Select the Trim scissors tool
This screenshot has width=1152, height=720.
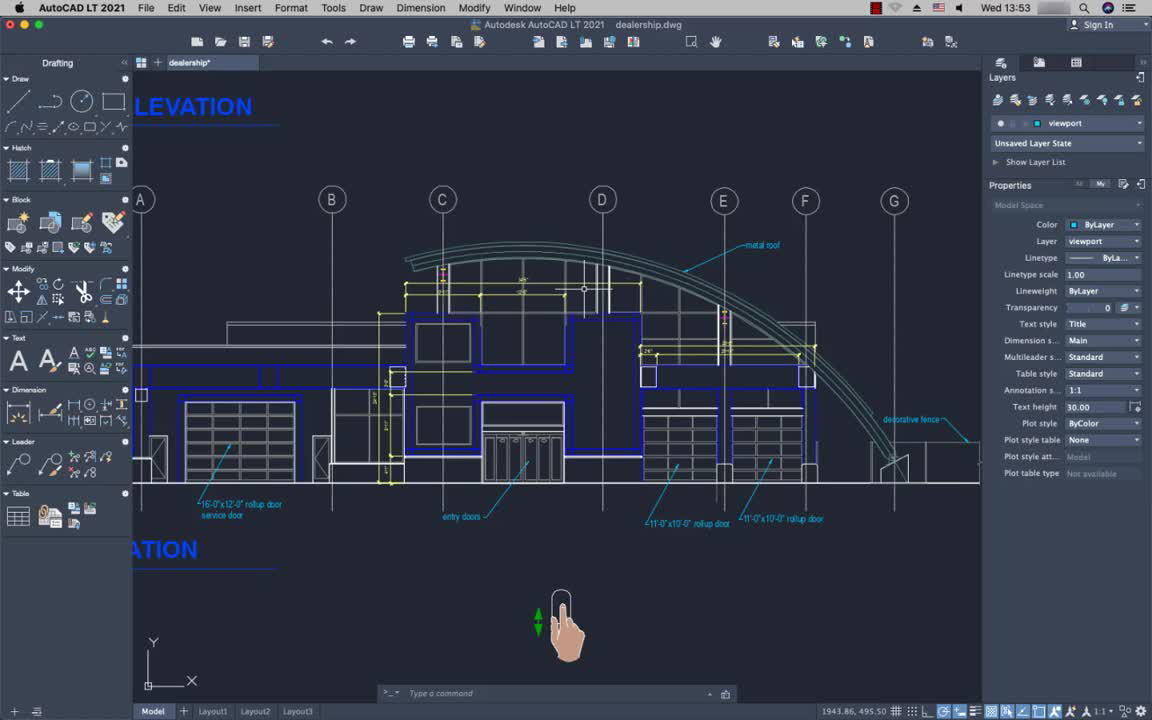[84, 292]
